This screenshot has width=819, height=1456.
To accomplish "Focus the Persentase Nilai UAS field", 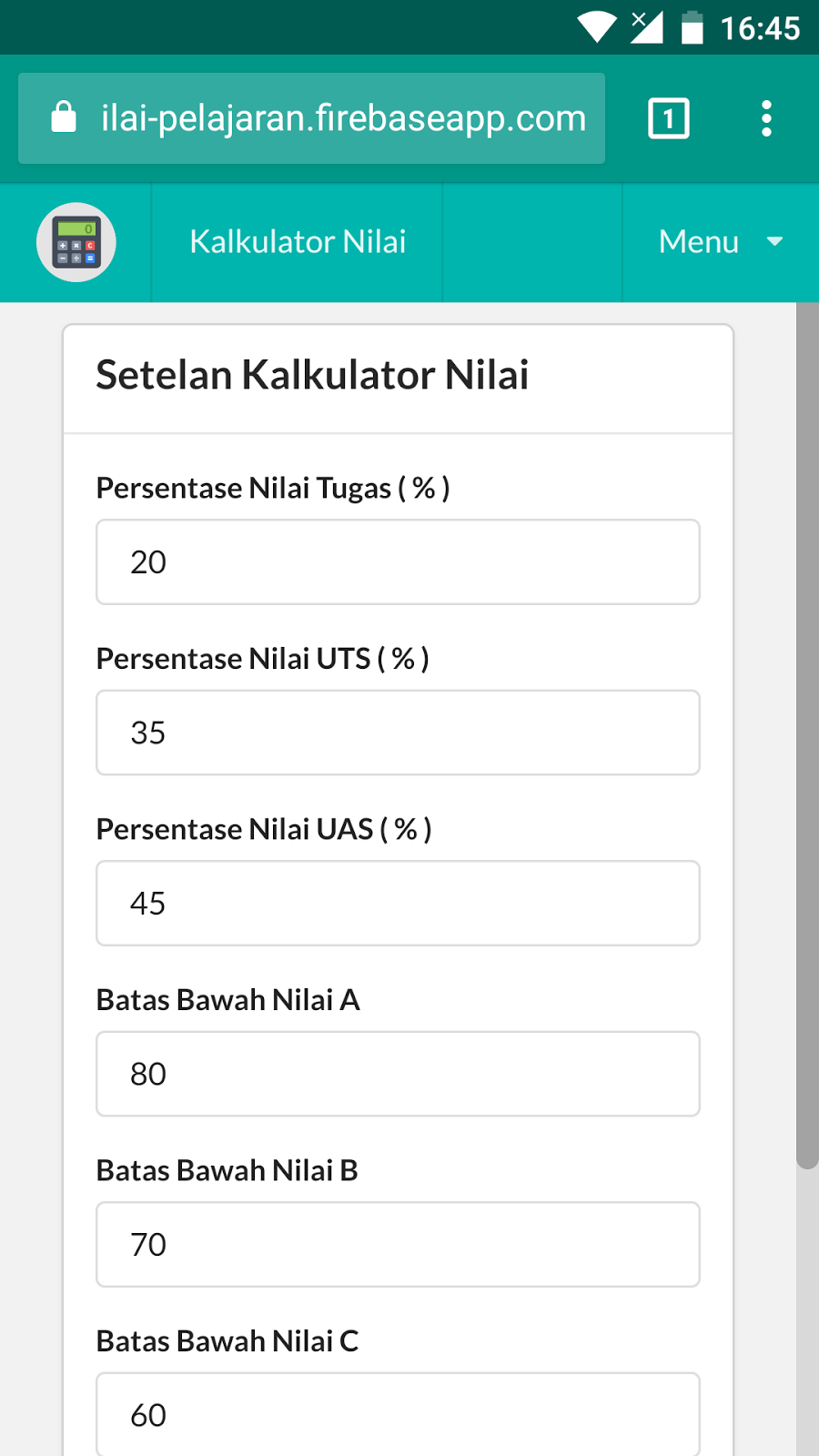I will click(x=398, y=904).
